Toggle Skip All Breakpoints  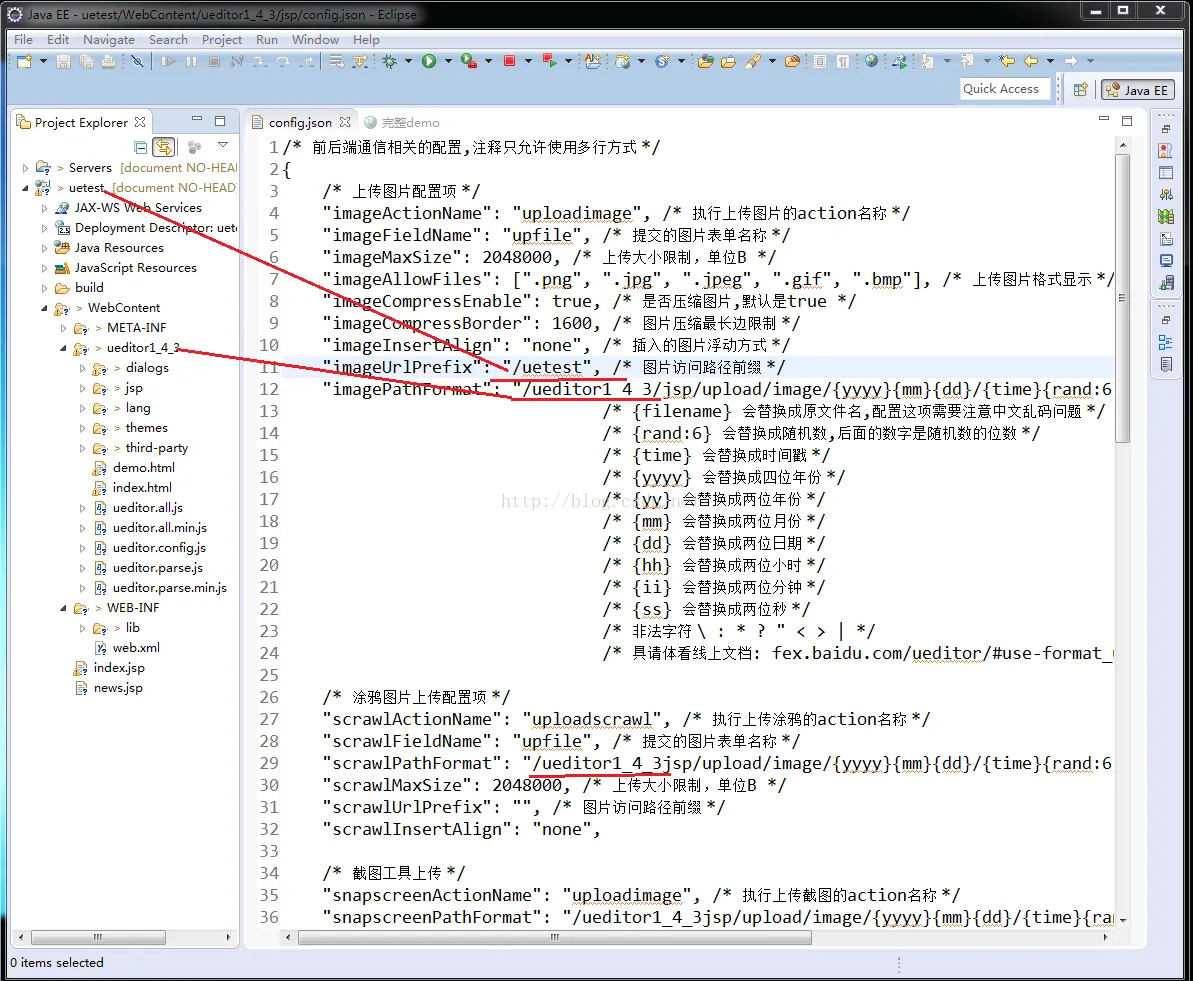(137, 61)
